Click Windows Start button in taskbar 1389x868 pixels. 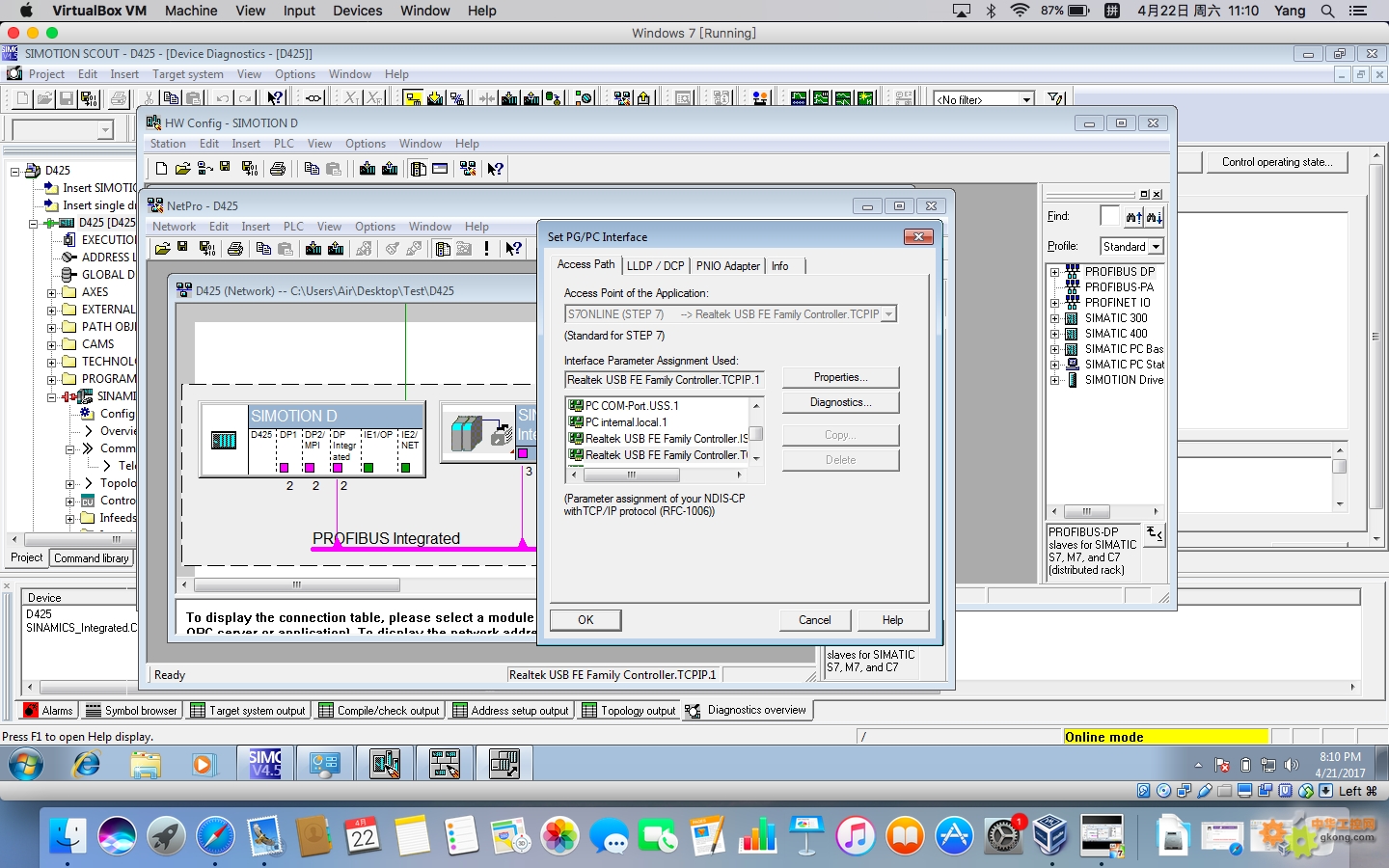click(x=26, y=766)
